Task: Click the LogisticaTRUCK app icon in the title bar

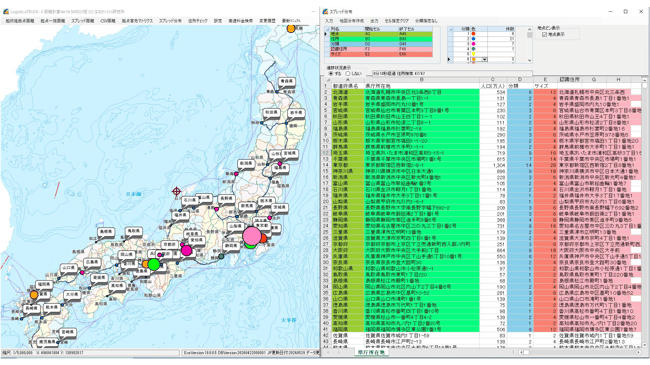Action: pyautogui.click(x=5, y=12)
